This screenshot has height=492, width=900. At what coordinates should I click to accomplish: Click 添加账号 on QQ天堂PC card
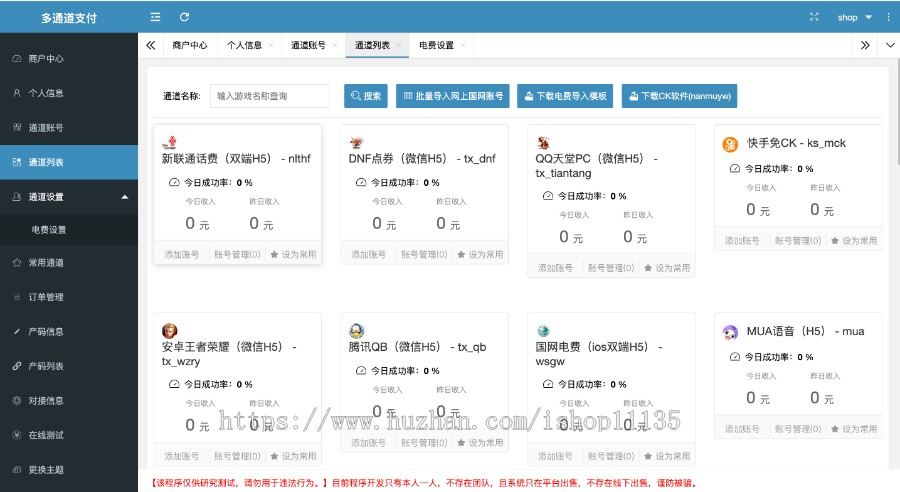[x=555, y=268]
